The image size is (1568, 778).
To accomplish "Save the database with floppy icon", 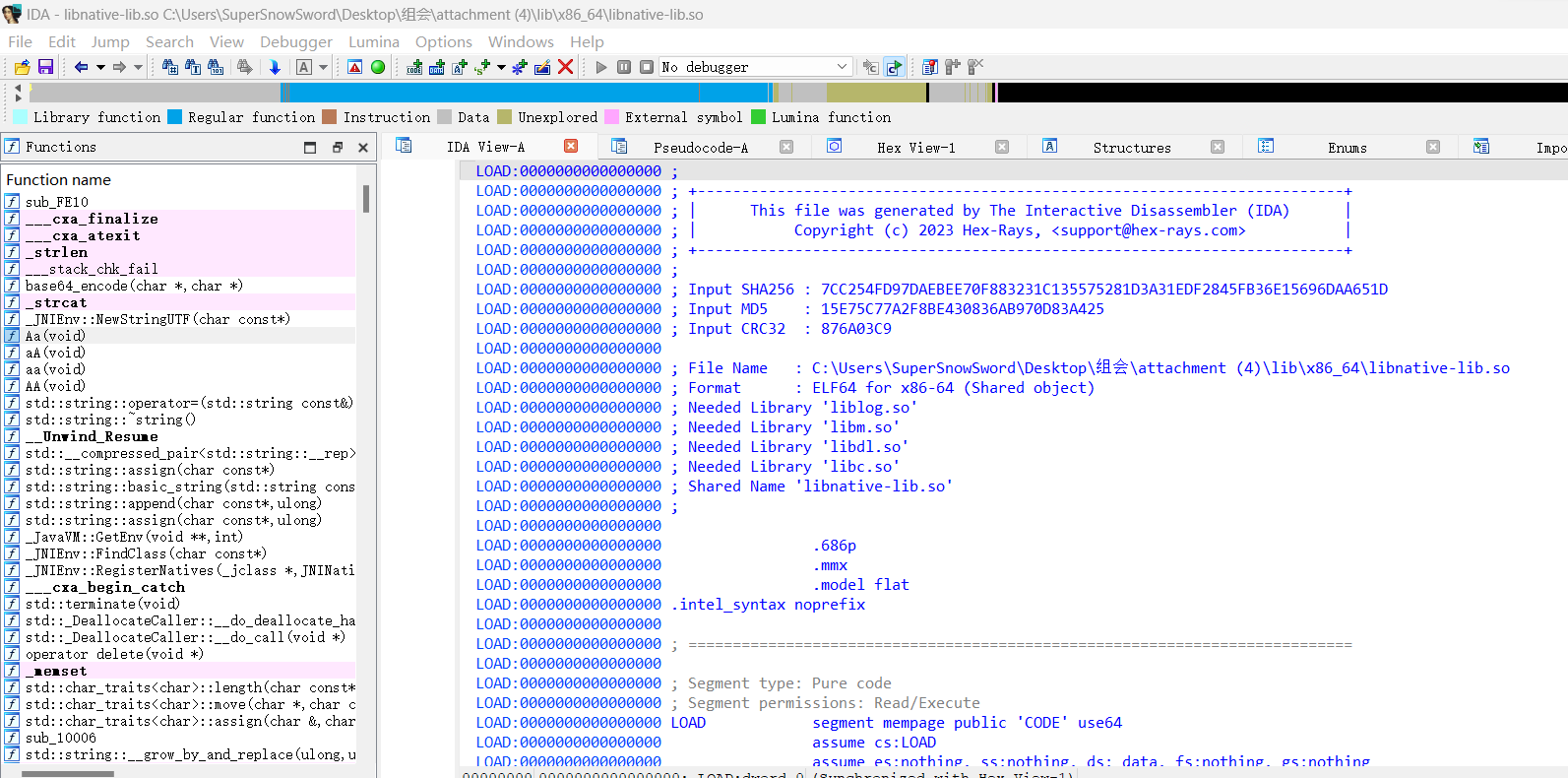I will 45,67.
